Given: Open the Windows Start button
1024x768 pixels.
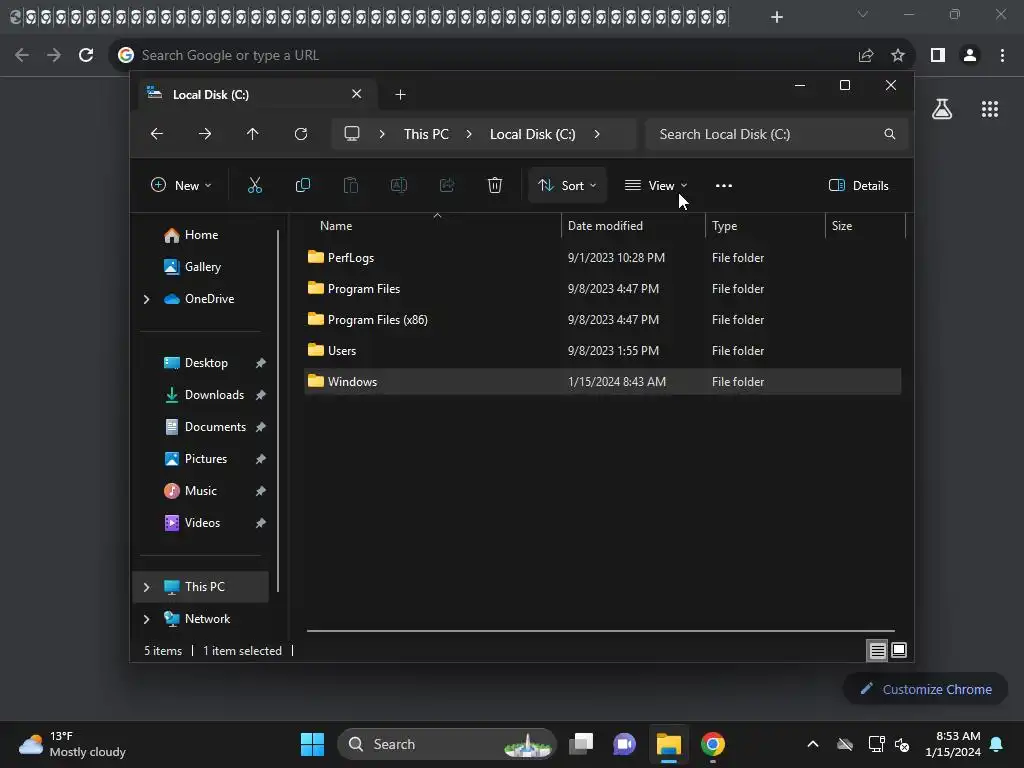Looking at the screenshot, I should point(312,744).
